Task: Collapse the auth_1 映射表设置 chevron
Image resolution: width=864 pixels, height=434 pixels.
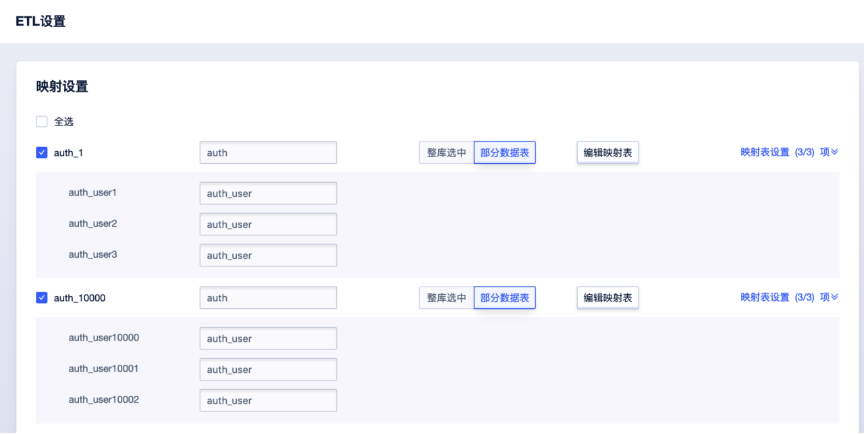Action: (x=834, y=153)
